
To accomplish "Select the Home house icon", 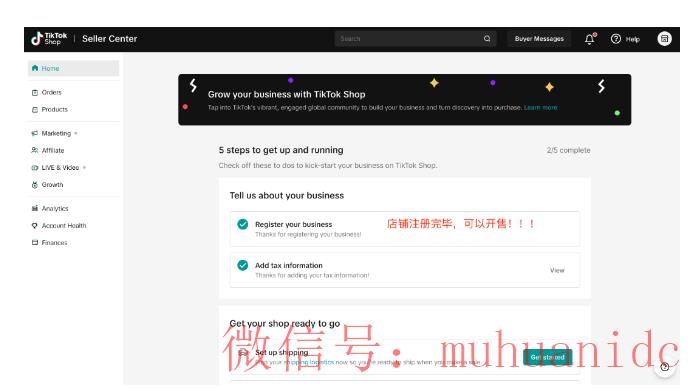I will click(35, 68).
